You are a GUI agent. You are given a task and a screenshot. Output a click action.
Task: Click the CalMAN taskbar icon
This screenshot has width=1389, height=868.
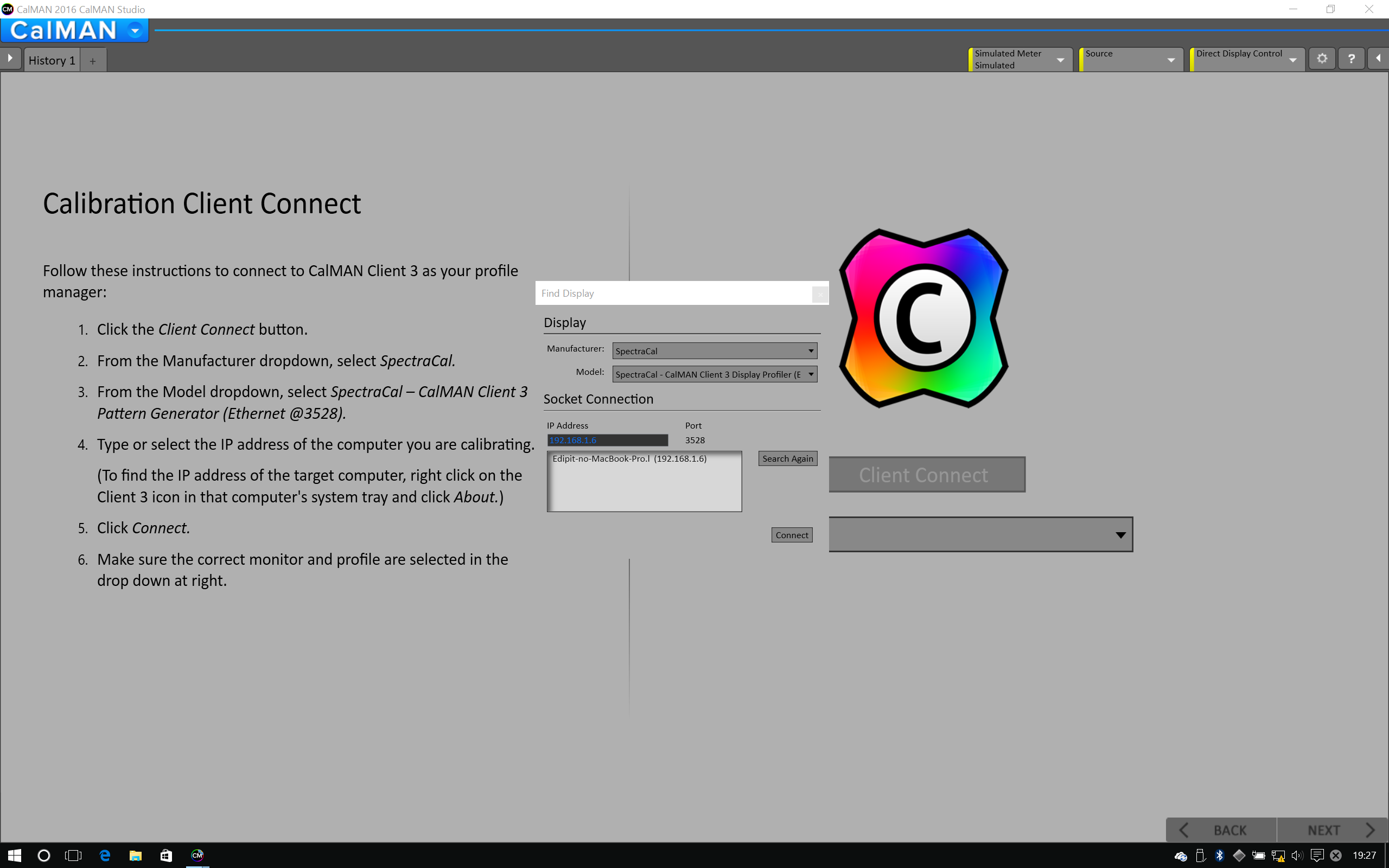pos(197,856)
